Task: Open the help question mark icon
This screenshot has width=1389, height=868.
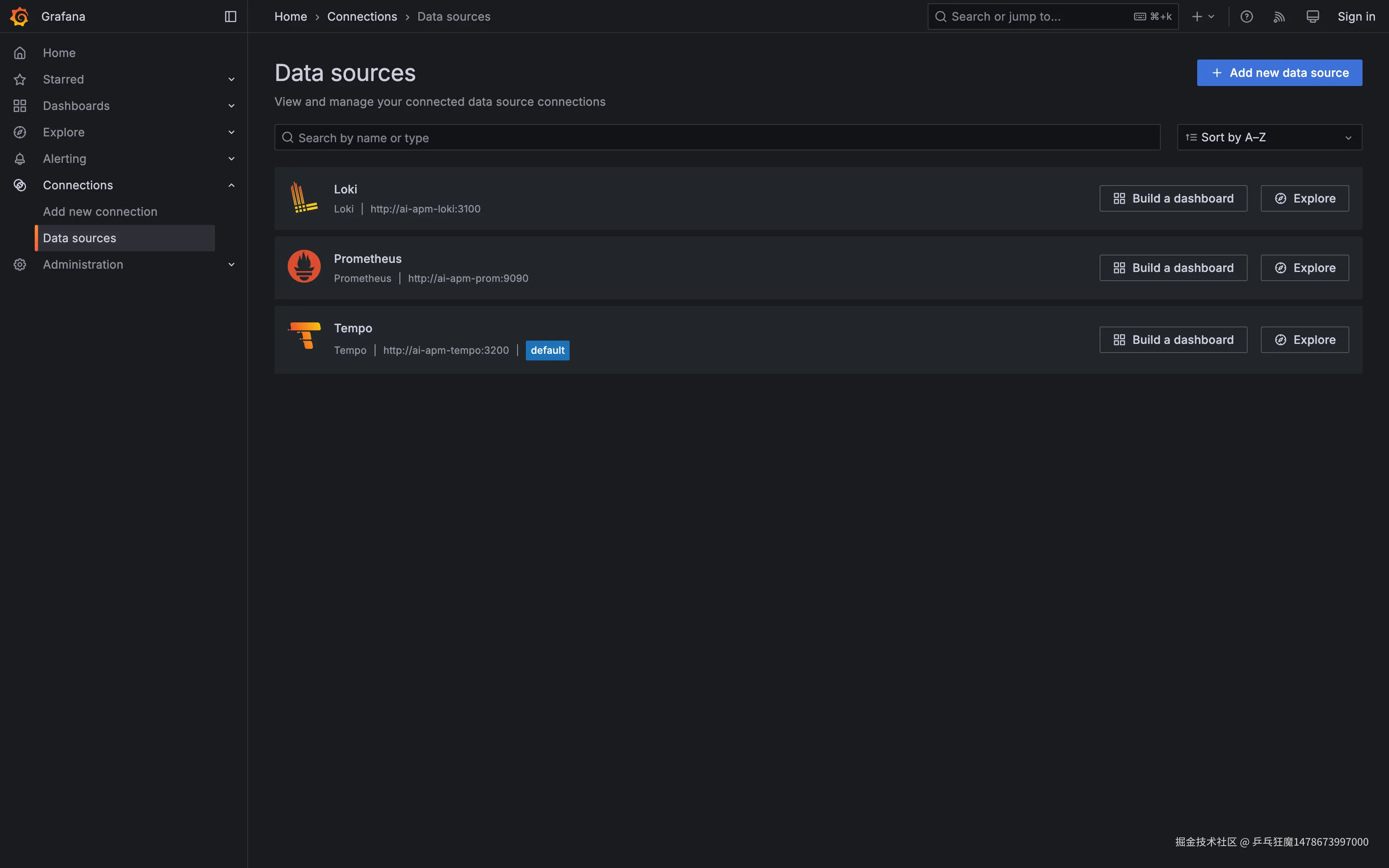Action: 1246,17
